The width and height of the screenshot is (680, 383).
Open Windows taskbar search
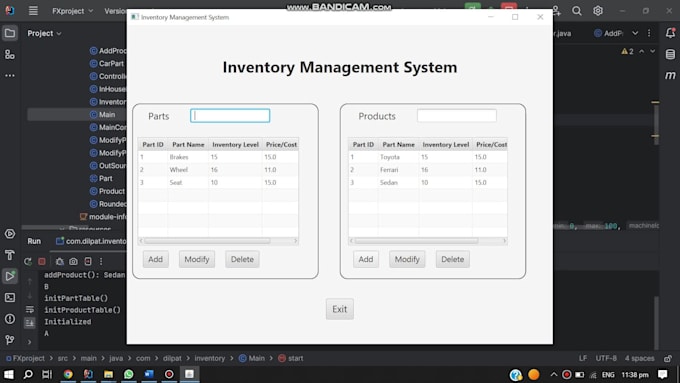click(28, 374)
